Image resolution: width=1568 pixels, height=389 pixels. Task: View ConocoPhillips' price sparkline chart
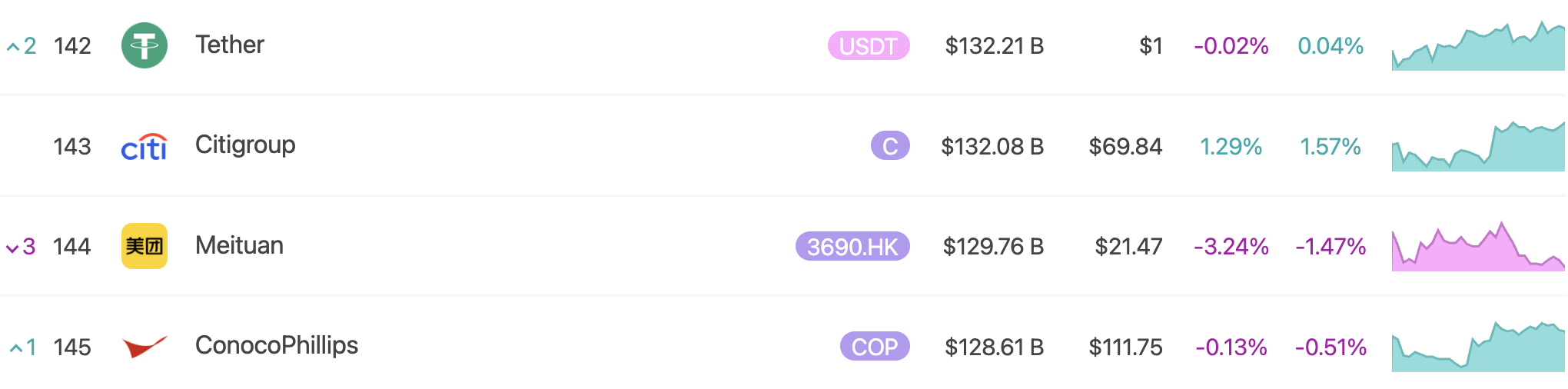pos(1478,348)
